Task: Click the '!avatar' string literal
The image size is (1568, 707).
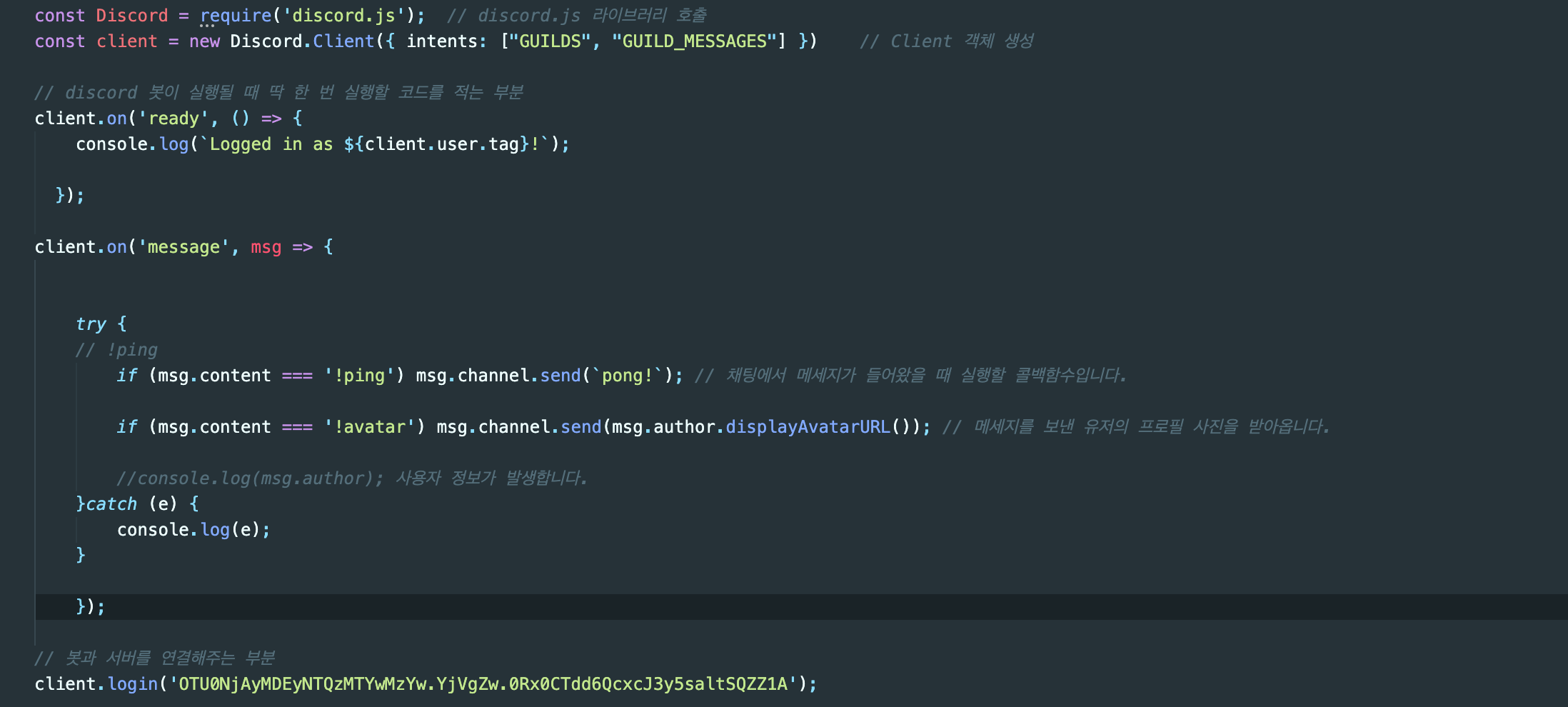Action: (375, 427)
